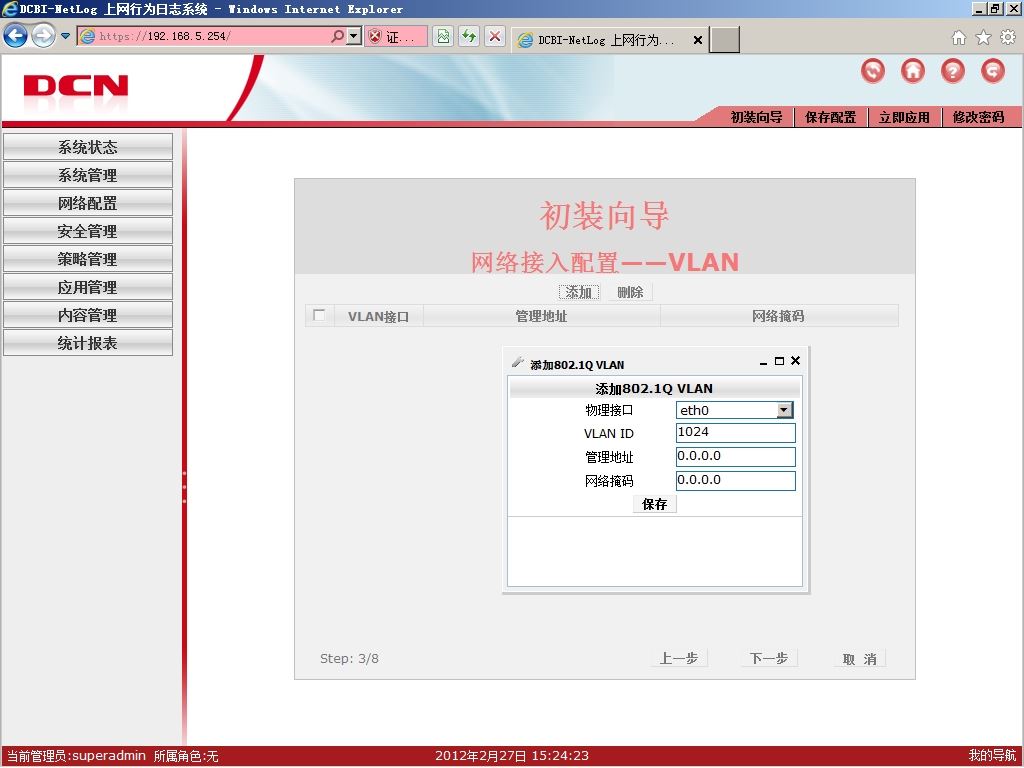Open the 初装向导 tab
Screen dimensions: 1024x768
(756, 118)
